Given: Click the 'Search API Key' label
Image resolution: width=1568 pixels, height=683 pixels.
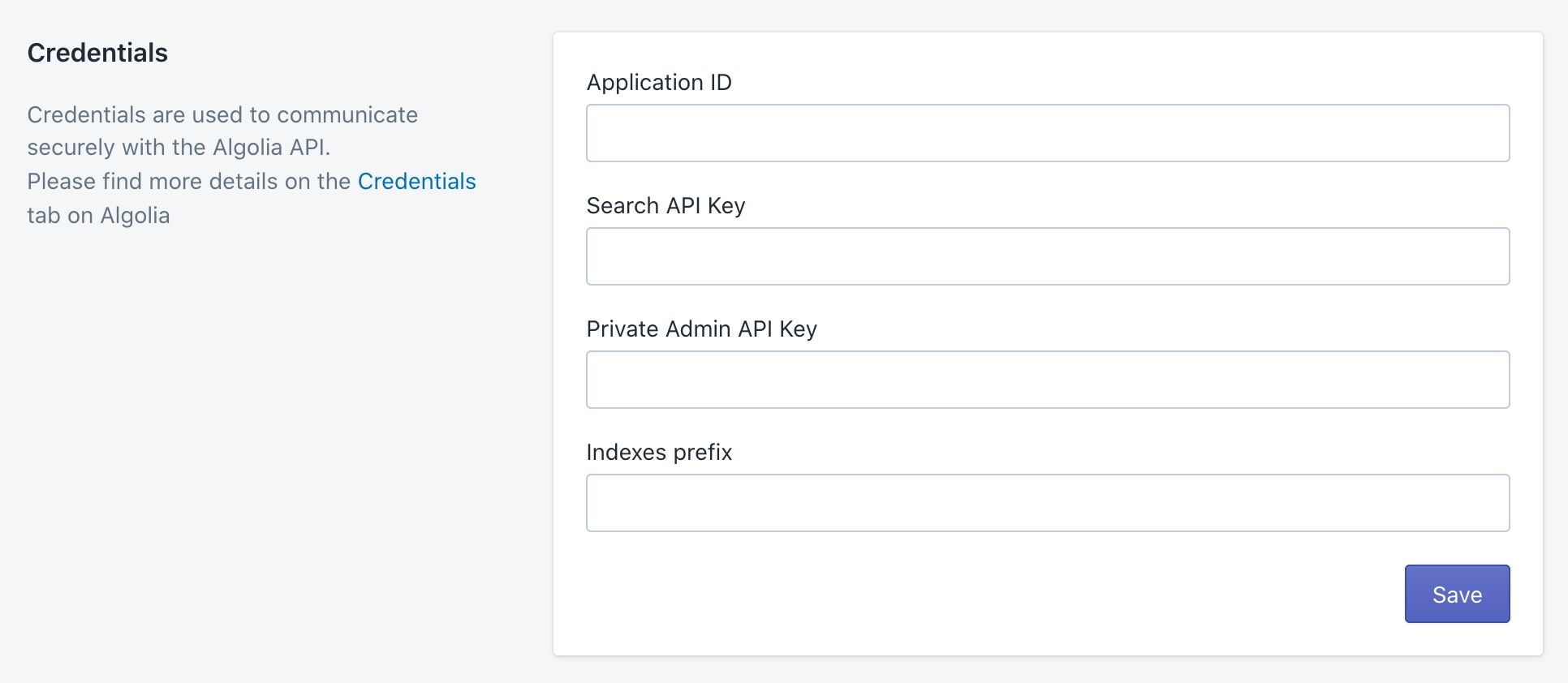Looking at the screenshot, I should [x=666, y=206].
